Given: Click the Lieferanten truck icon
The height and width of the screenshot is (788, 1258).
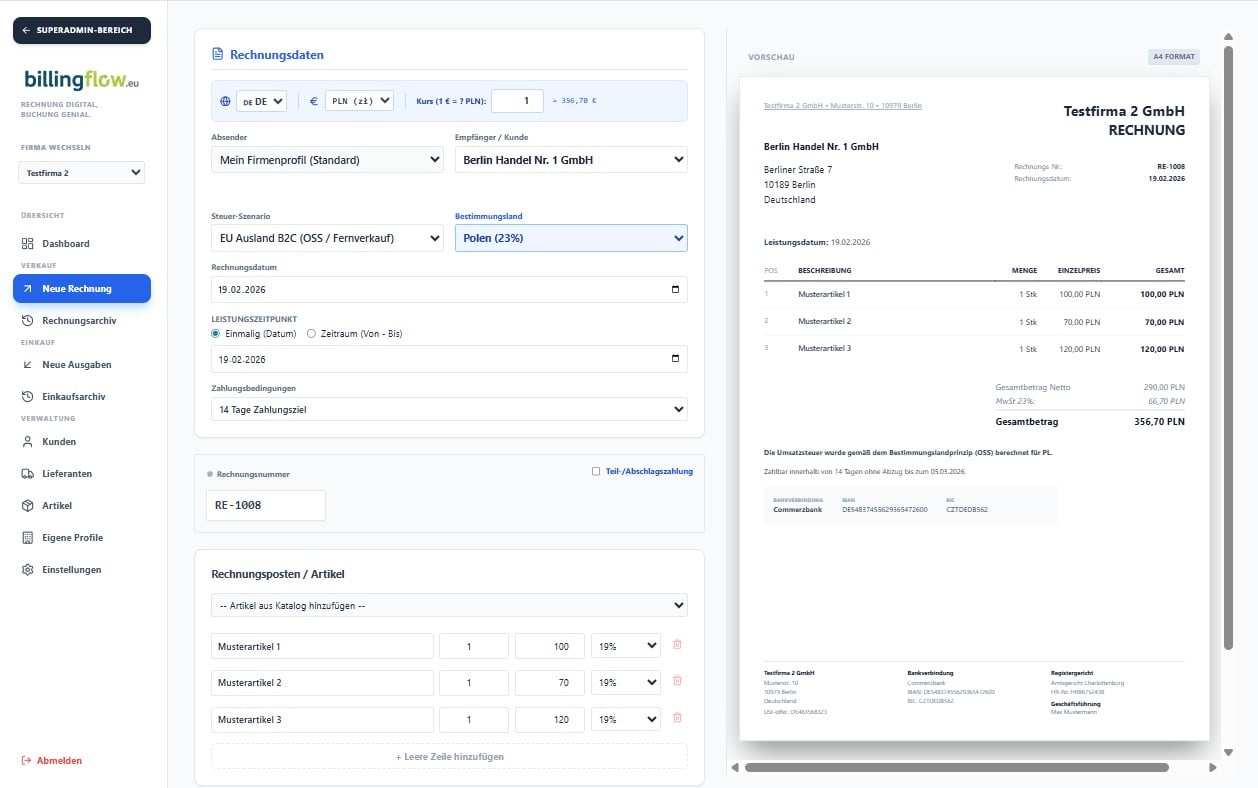Looking at the screenshot, I should 28,474.
